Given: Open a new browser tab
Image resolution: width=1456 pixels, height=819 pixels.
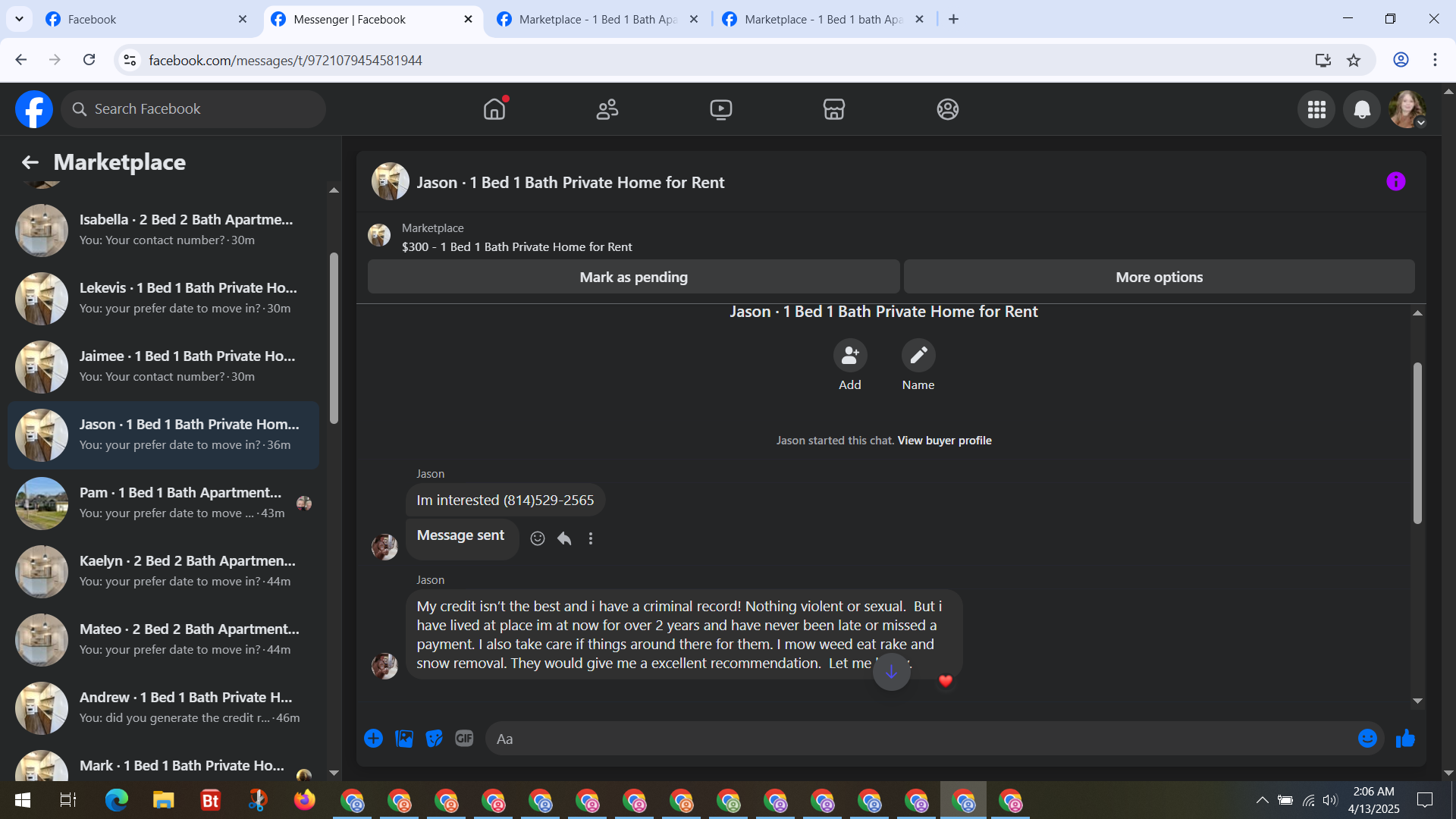Looking at the screenshot, I should point(953,19).
